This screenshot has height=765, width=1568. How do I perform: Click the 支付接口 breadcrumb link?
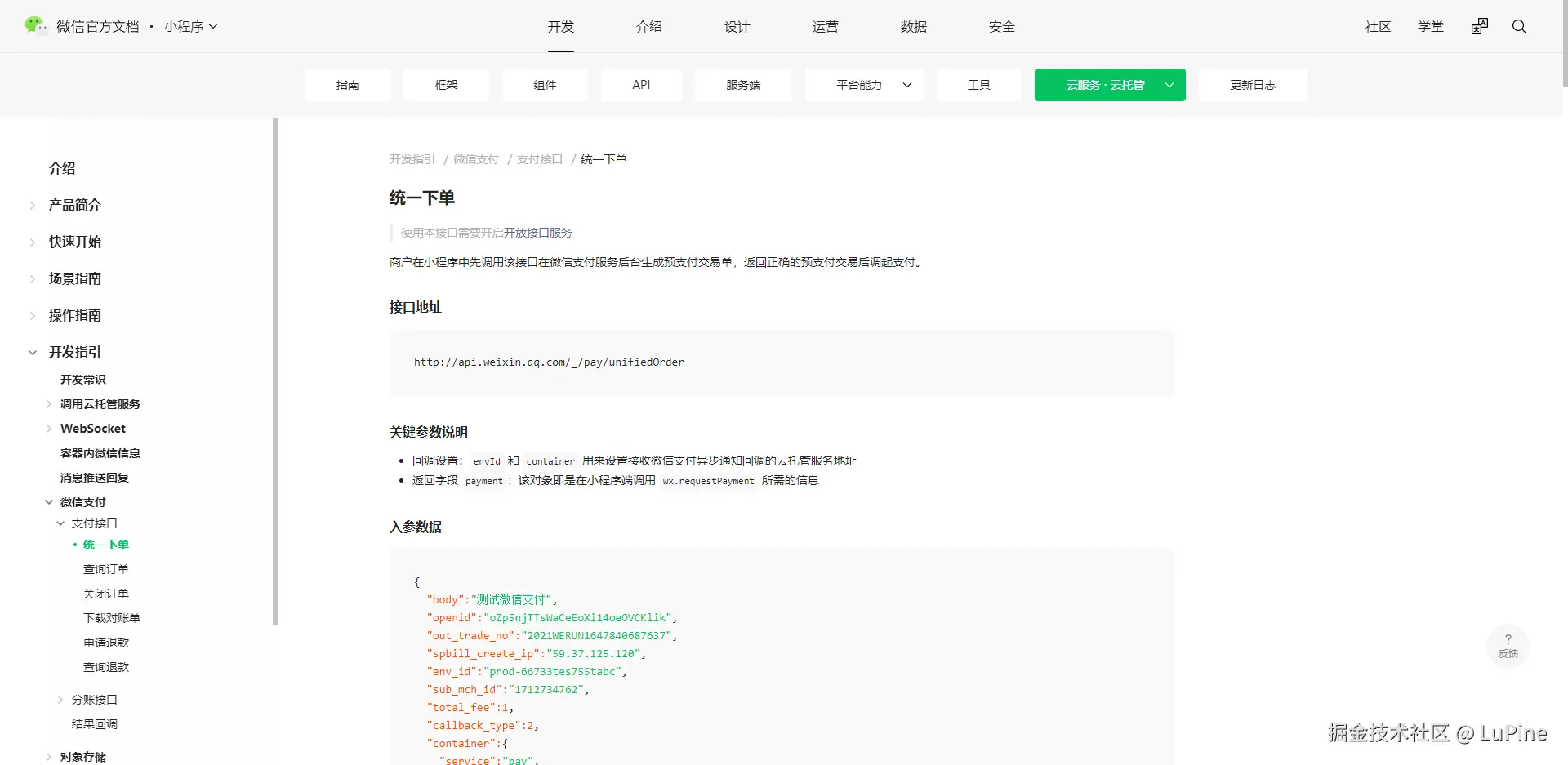pos(540,159)
